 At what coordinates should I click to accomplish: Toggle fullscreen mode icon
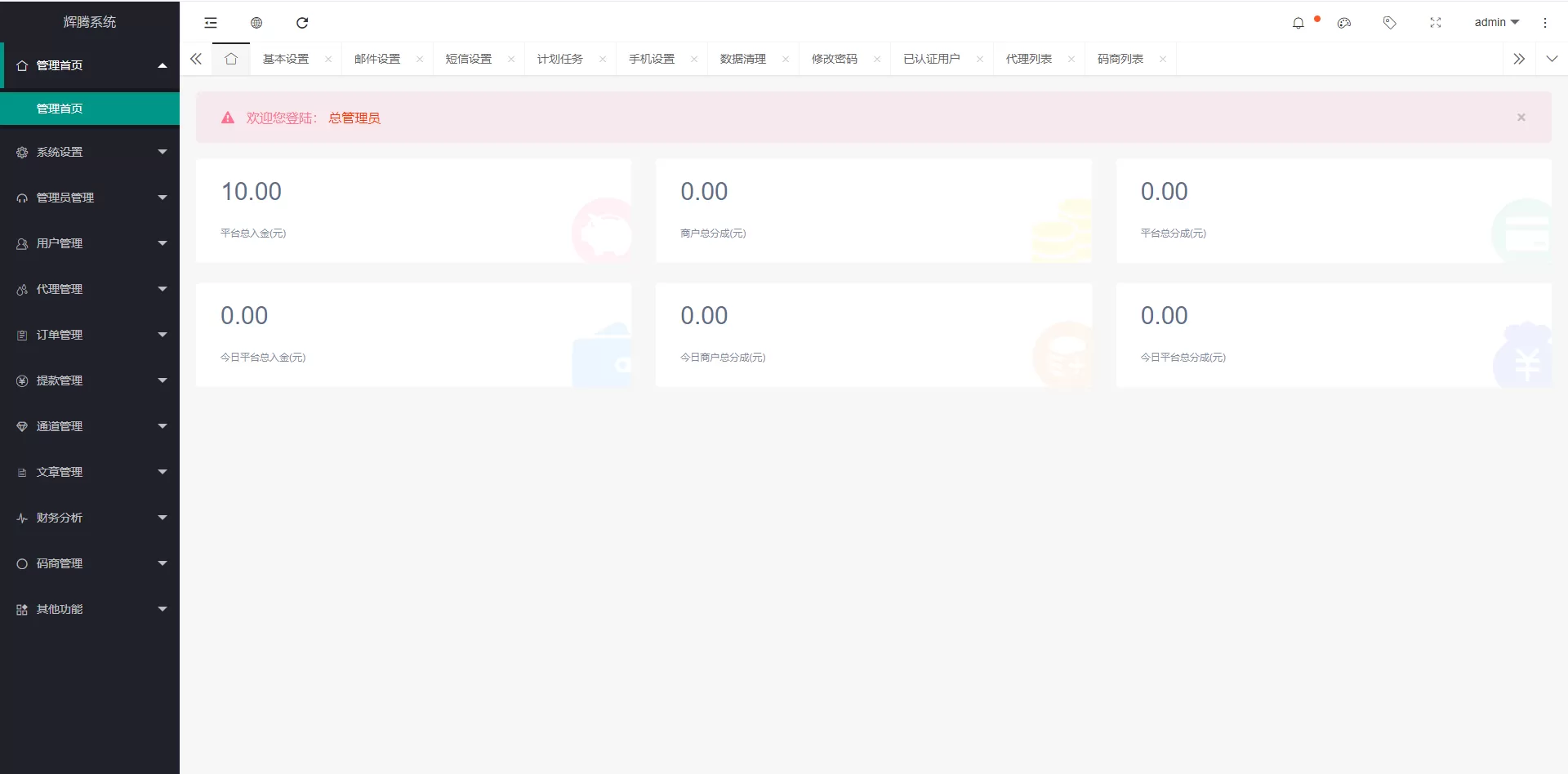pyautogui.click(x=1436, y=23)
